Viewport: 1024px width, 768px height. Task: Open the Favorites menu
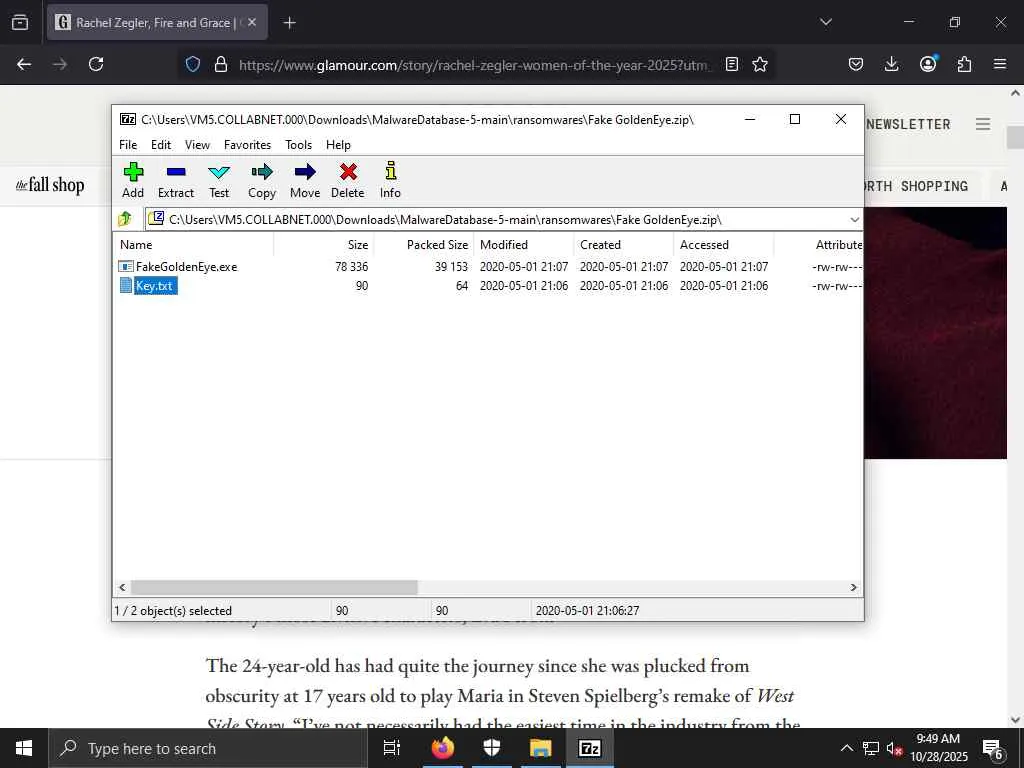click(247, 145)
